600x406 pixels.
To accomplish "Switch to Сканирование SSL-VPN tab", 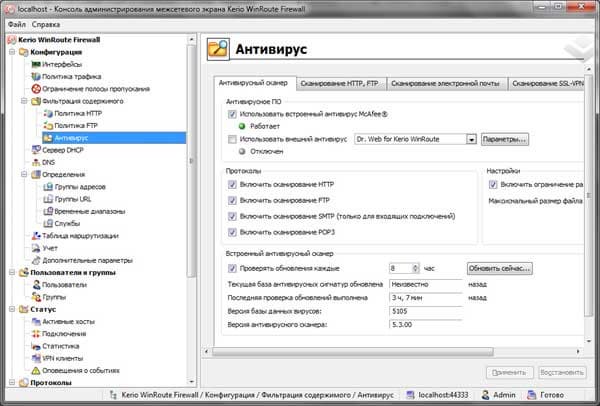I will (x=547, y=83).
